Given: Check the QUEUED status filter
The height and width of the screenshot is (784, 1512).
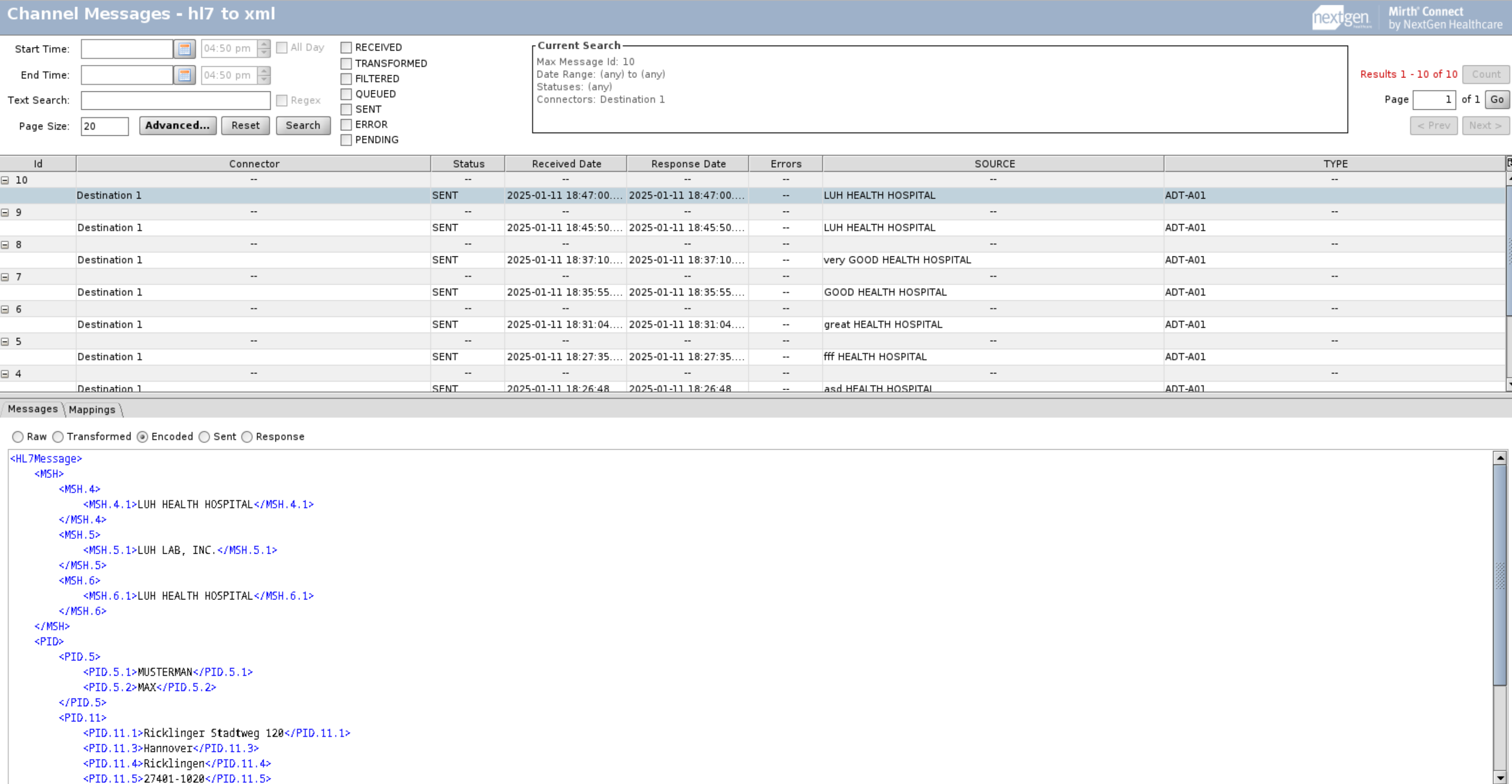Looking at the screenshot, I should point(346,94).
